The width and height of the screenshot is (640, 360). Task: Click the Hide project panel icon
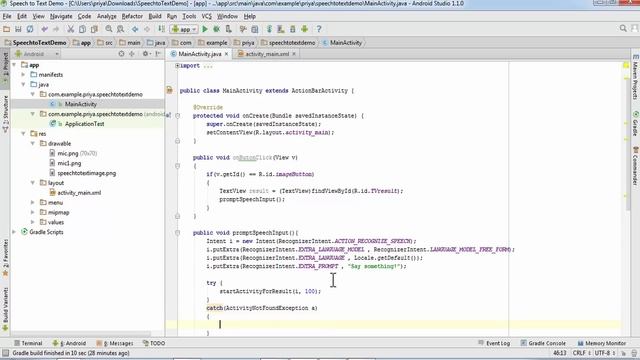pos(158,54)
